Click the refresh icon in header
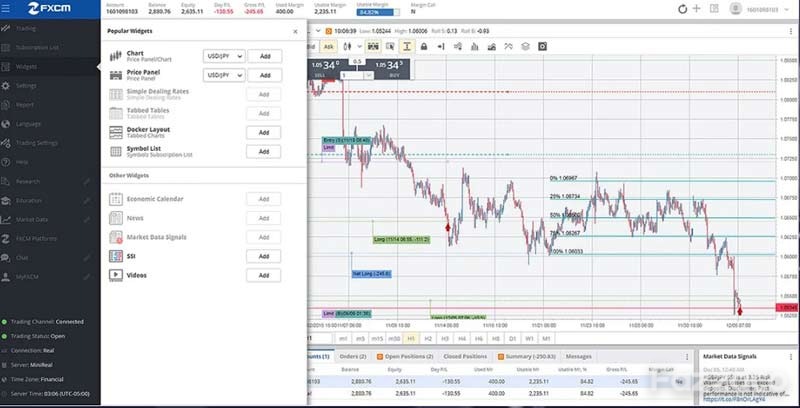Image resolution: width=800 pixels, height=408 pixels. 682,9
